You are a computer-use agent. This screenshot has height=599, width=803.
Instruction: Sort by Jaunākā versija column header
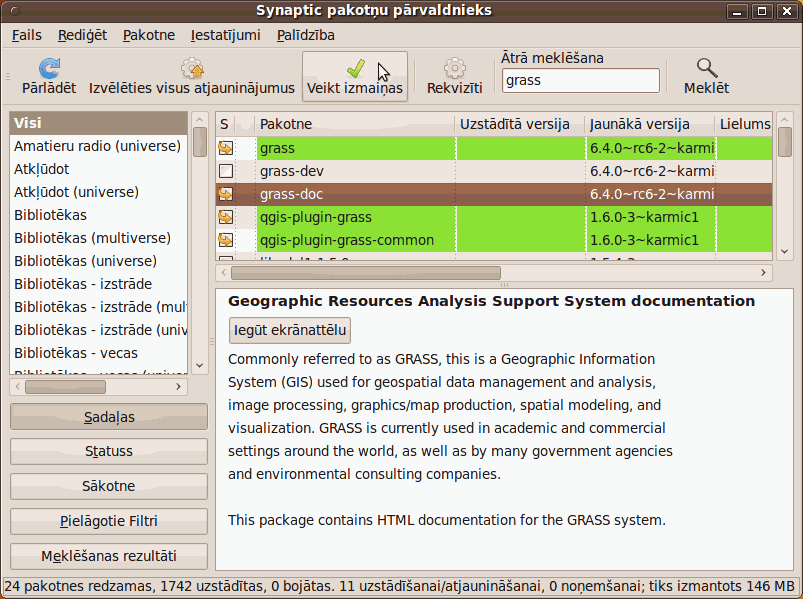point(649,124)
